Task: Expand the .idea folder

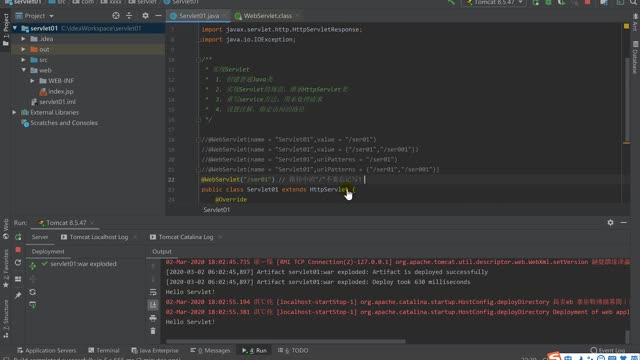Action: point(23,39)
